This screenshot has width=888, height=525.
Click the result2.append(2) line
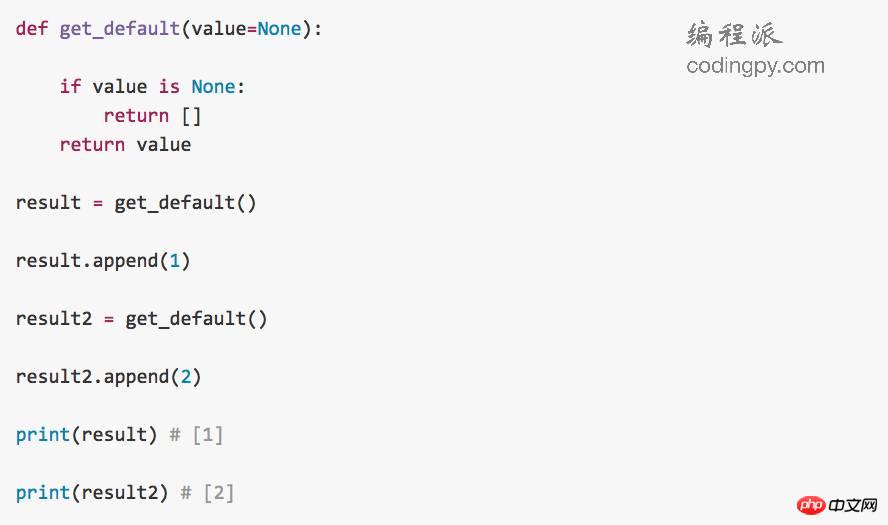point(109,377)
